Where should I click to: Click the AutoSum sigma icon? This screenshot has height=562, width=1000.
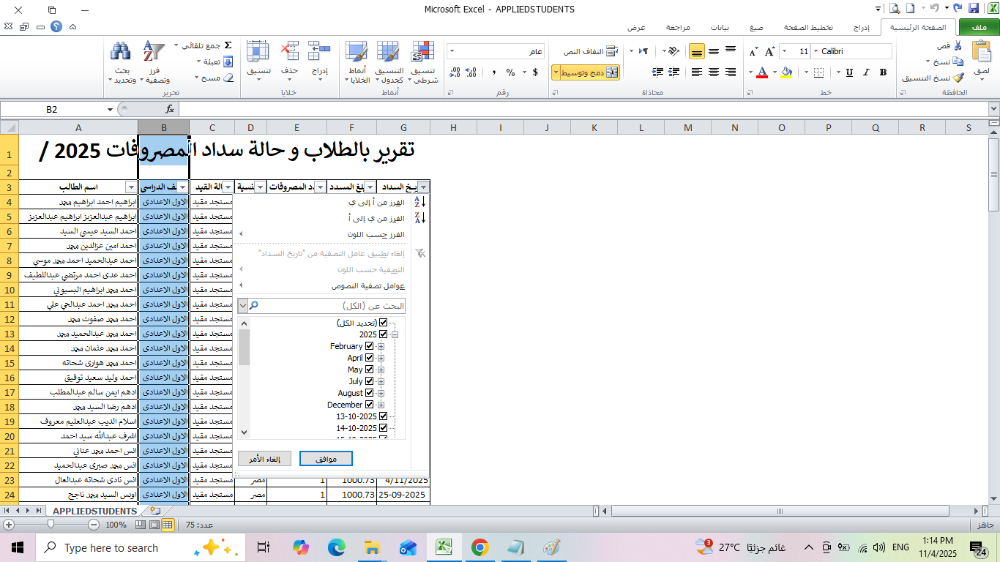pyautogui.click(x=227, y=45)
